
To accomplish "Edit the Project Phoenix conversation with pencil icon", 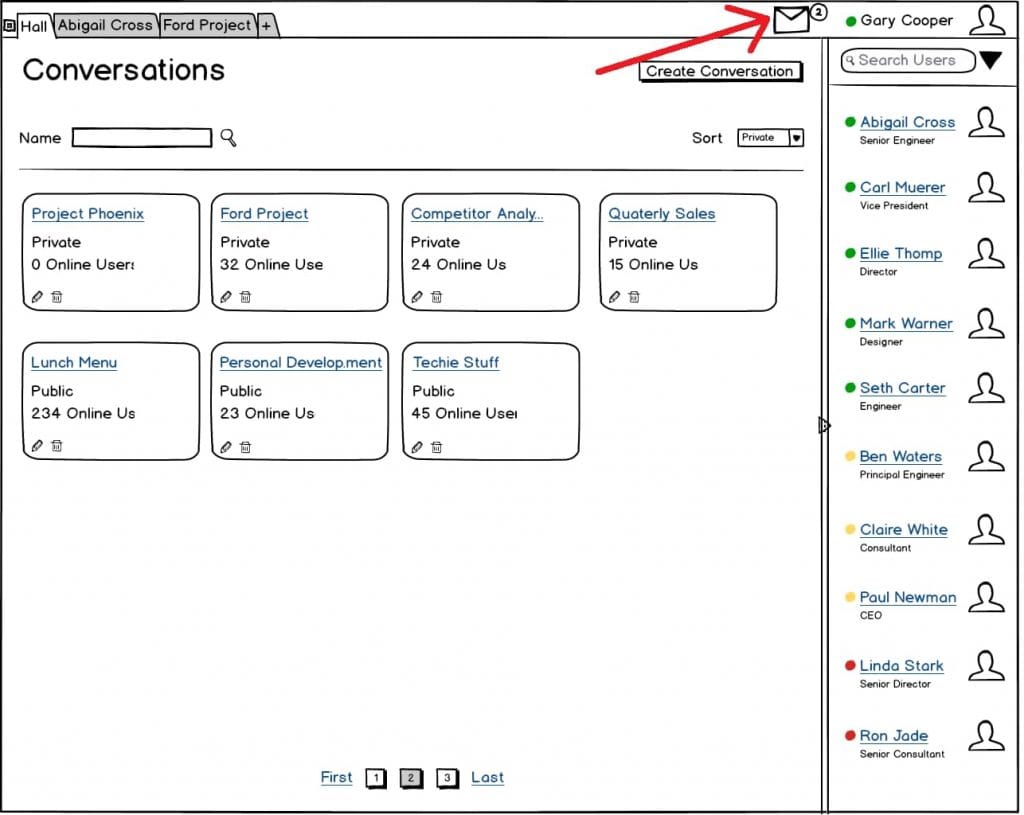I will tap(37, 297).
